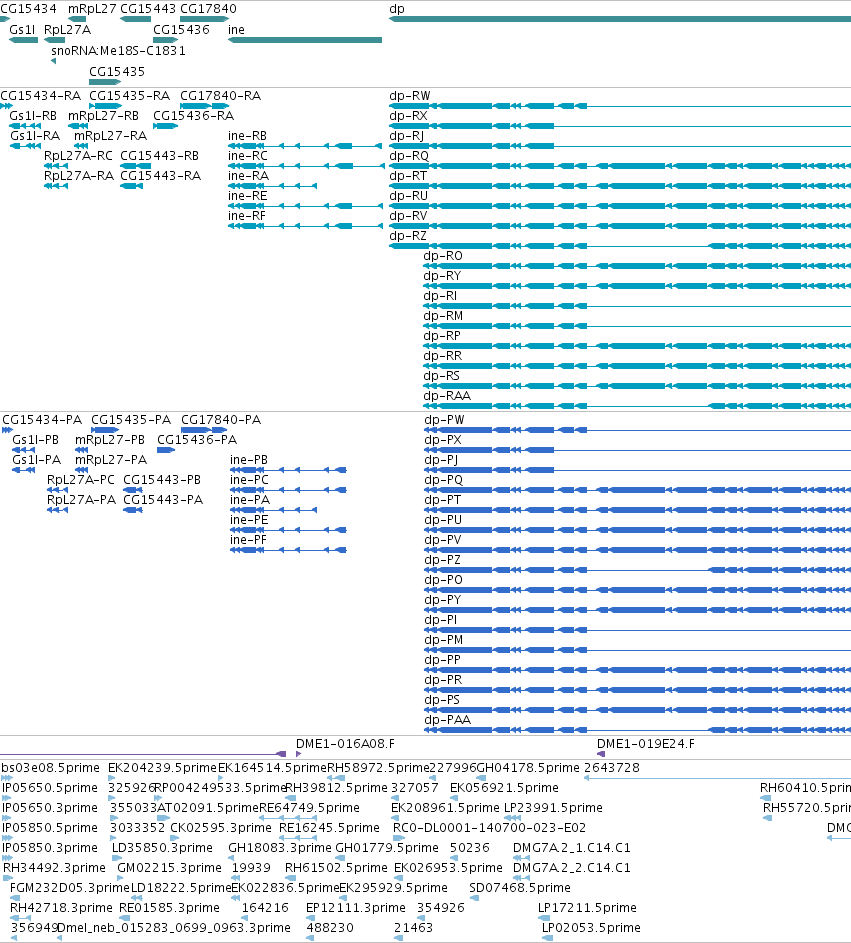
Task: Open transcript mRpL27-RB label
Action: pyautogui.click(x=103, y=116)
